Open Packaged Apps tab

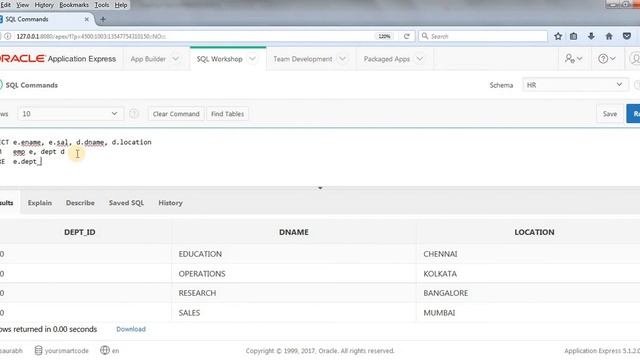pyautogui.click(x=387, y=59)
